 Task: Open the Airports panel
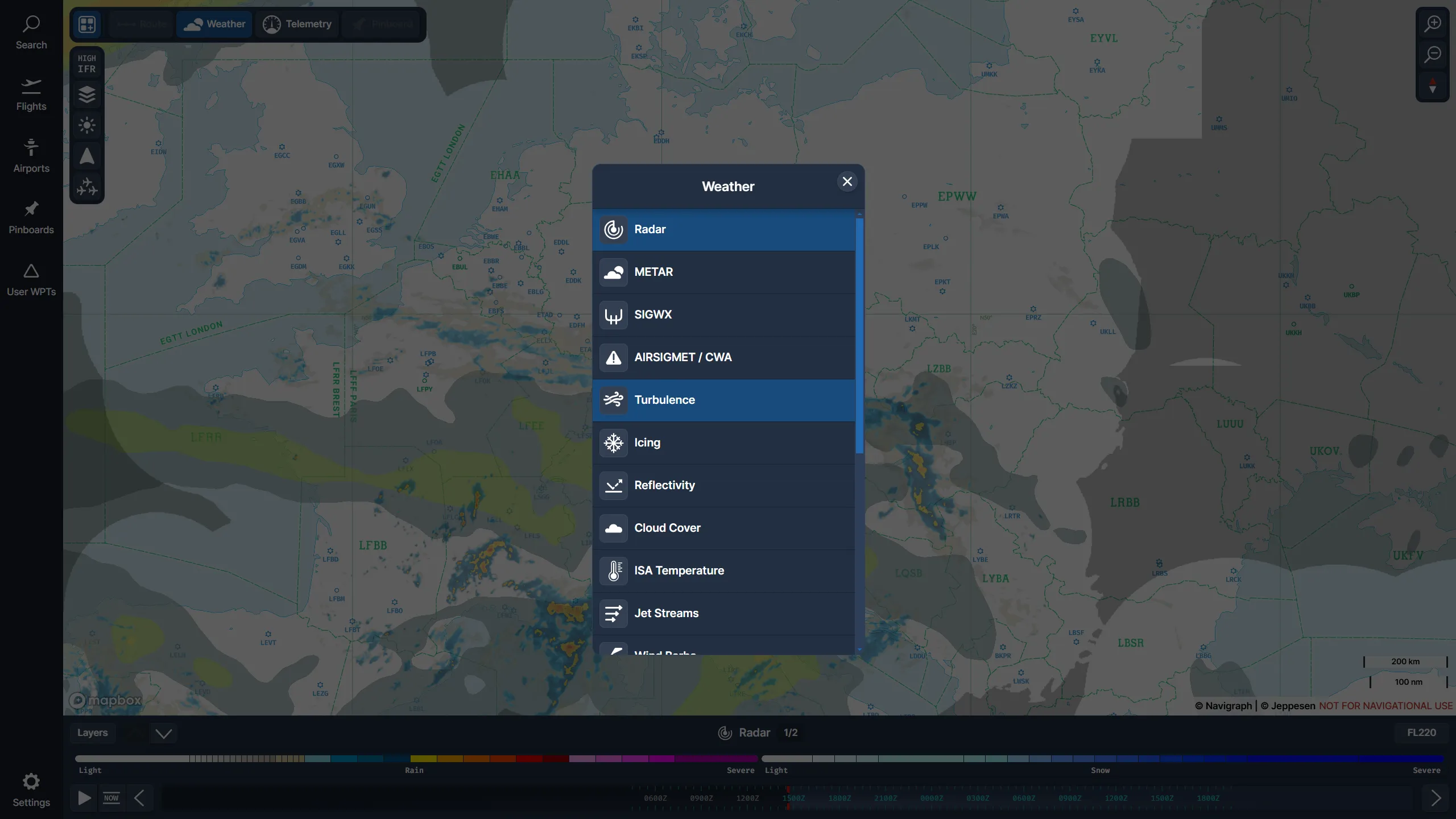31,156
